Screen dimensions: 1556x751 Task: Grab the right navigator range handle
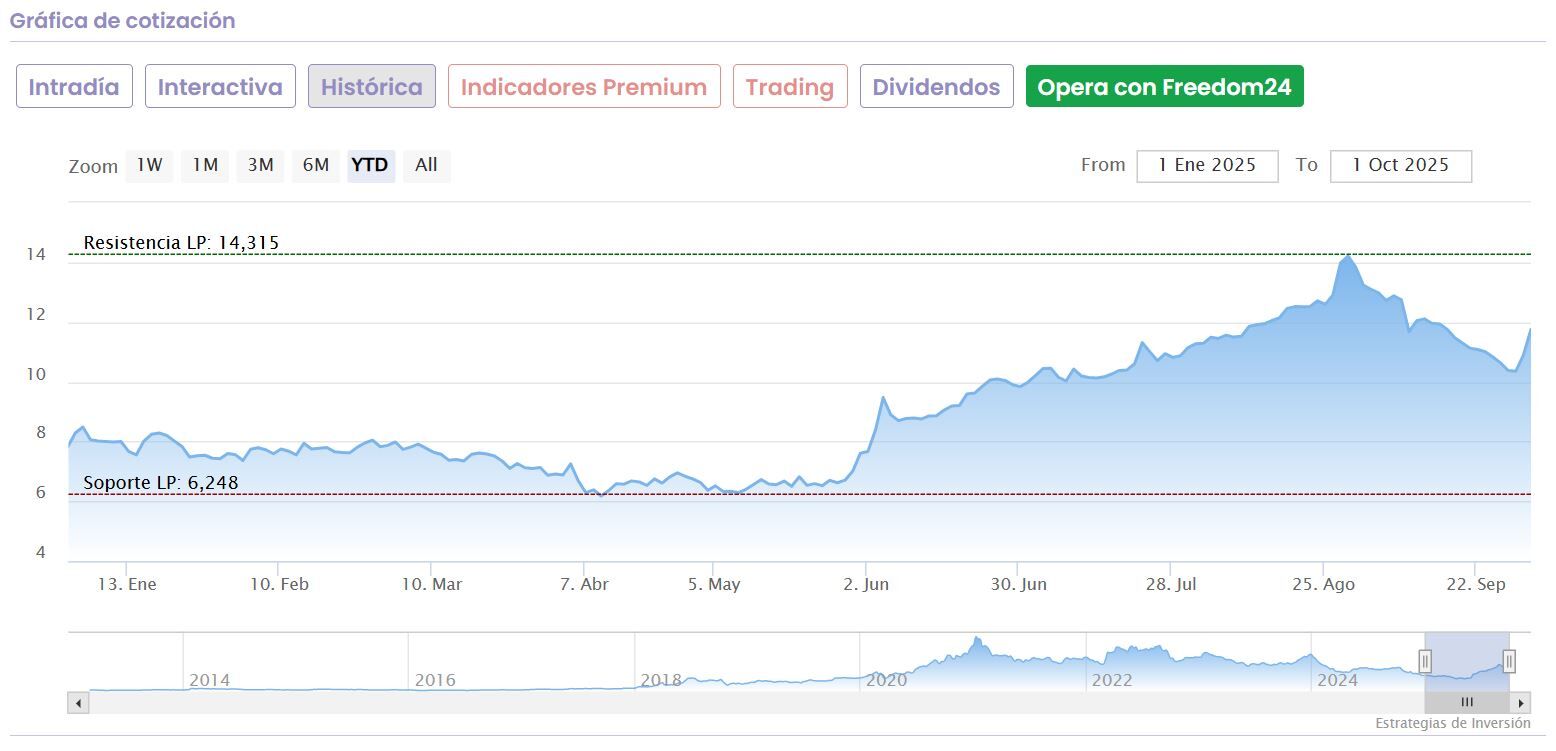click(1509, 661)
